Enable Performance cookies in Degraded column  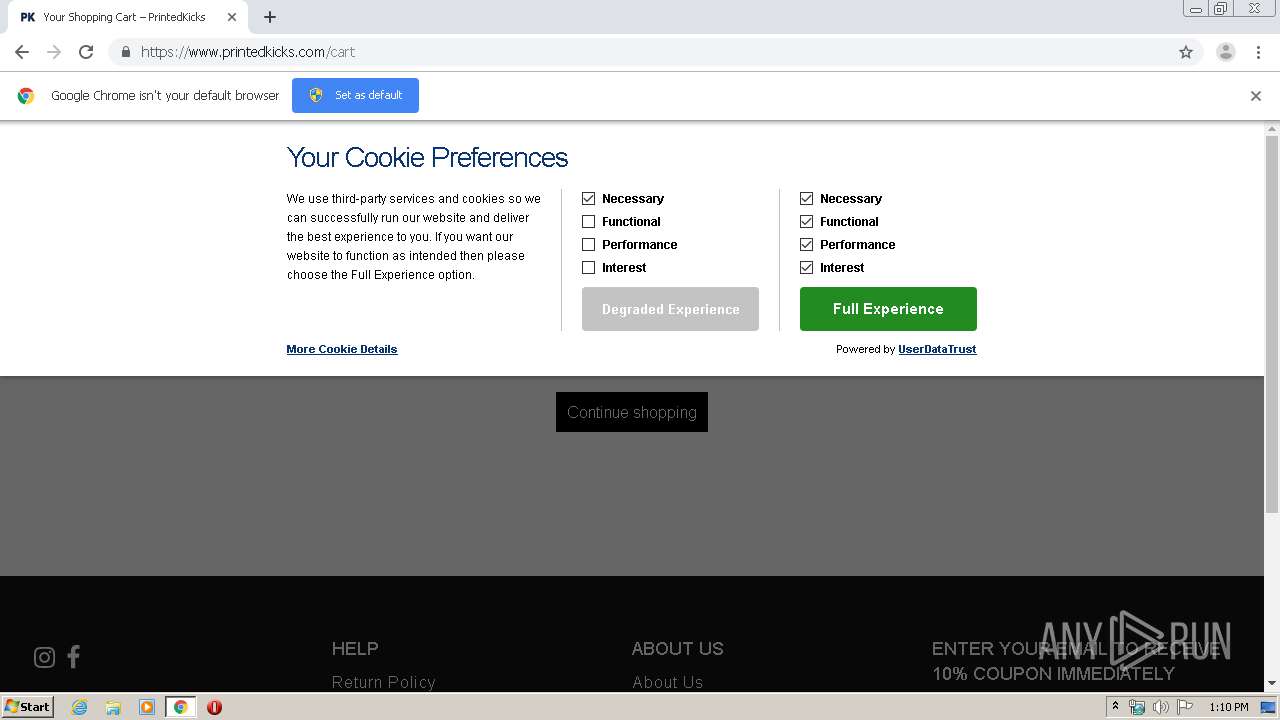click(588, 244)
